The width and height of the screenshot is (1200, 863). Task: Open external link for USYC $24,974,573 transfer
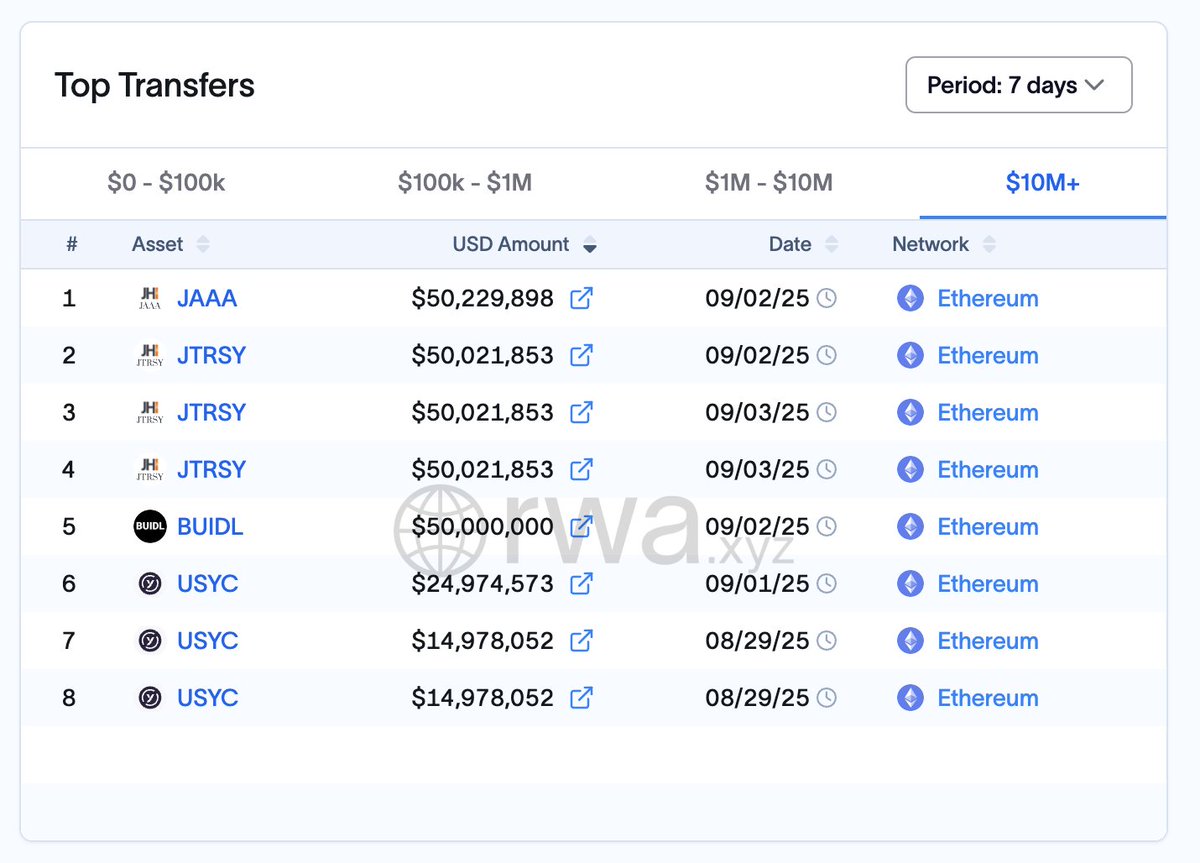point(581,583)
